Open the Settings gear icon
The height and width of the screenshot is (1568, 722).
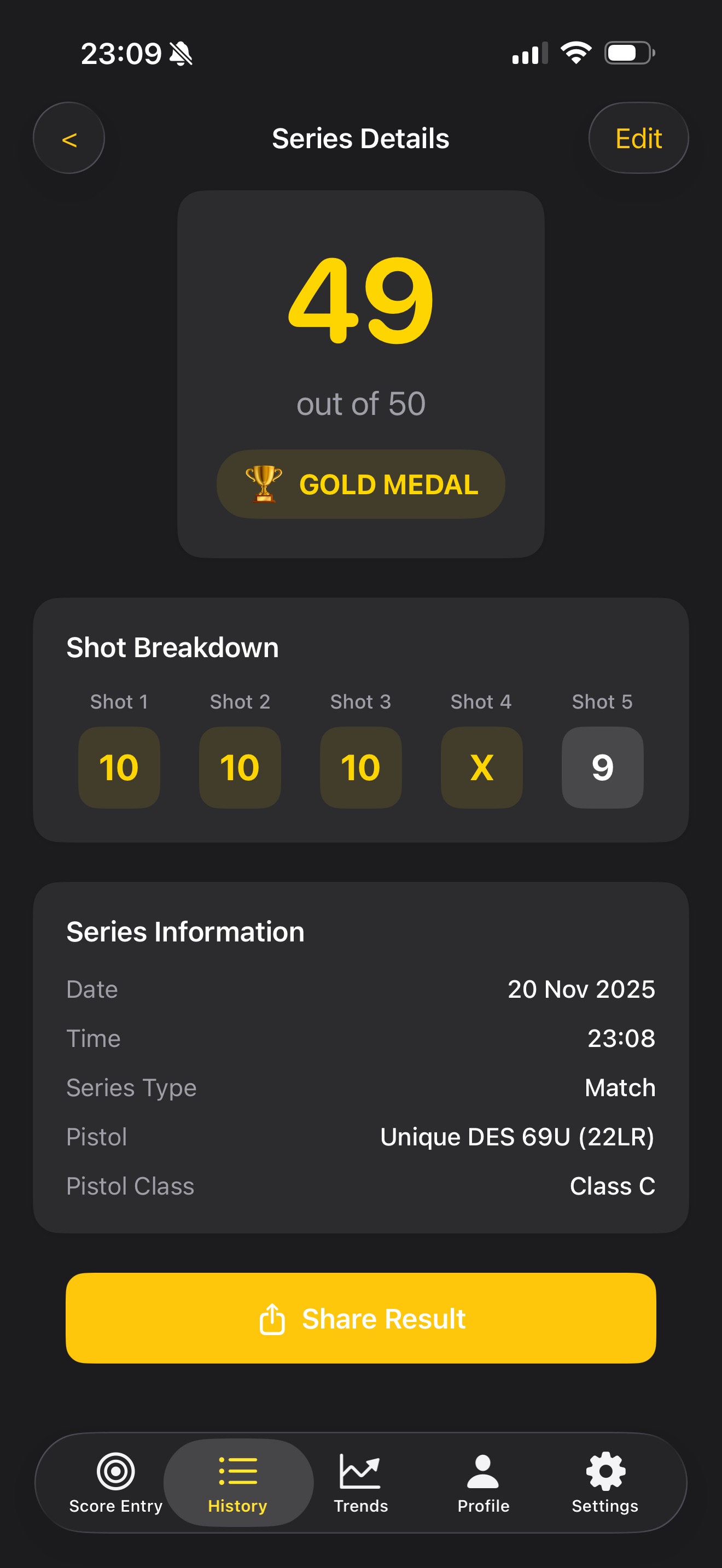(605, 1471)
